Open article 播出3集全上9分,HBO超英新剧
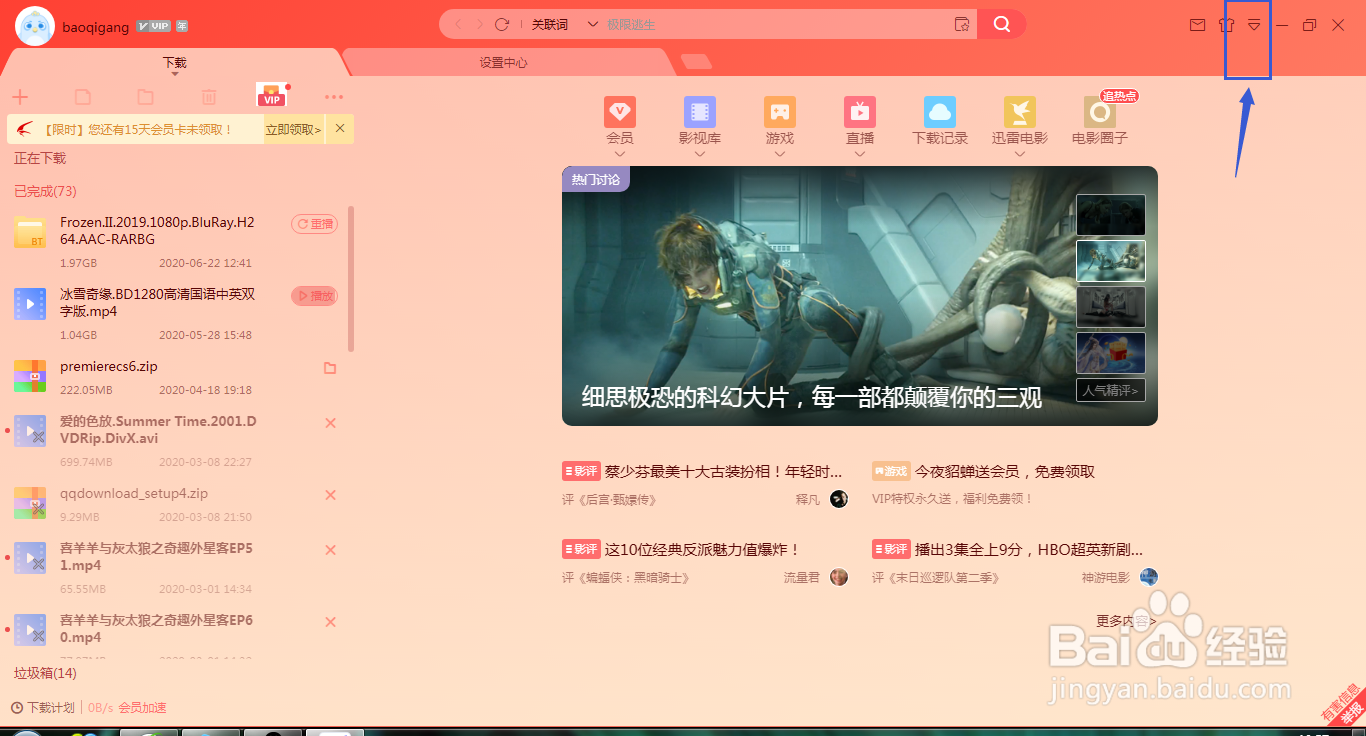Image resolution: width=1366 pixels, height=736 pixels. pos(1029,549)
